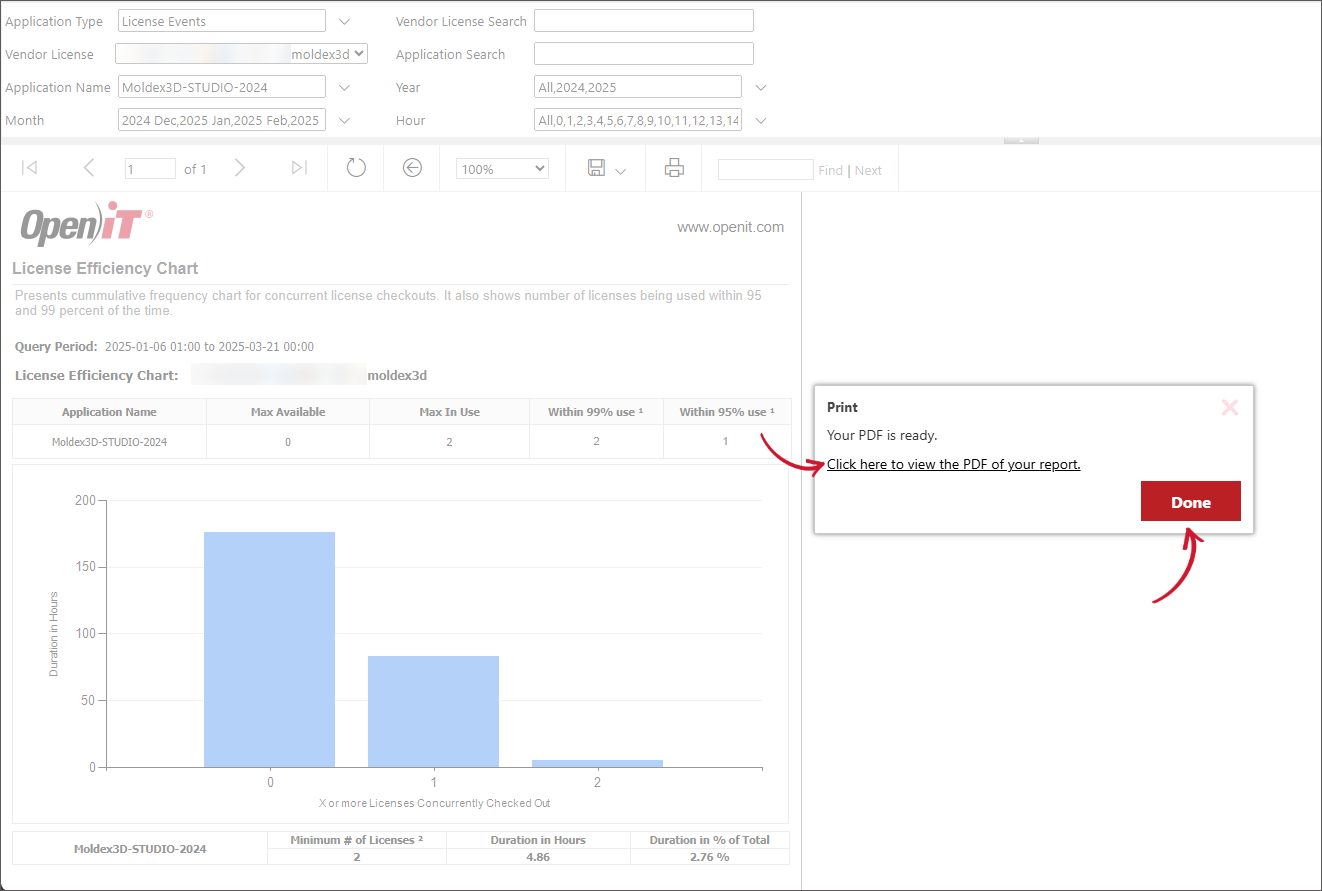This screenshot has height=891, width=1322.
Task: Click the Vendor License Search field
Action: point(643,21)
